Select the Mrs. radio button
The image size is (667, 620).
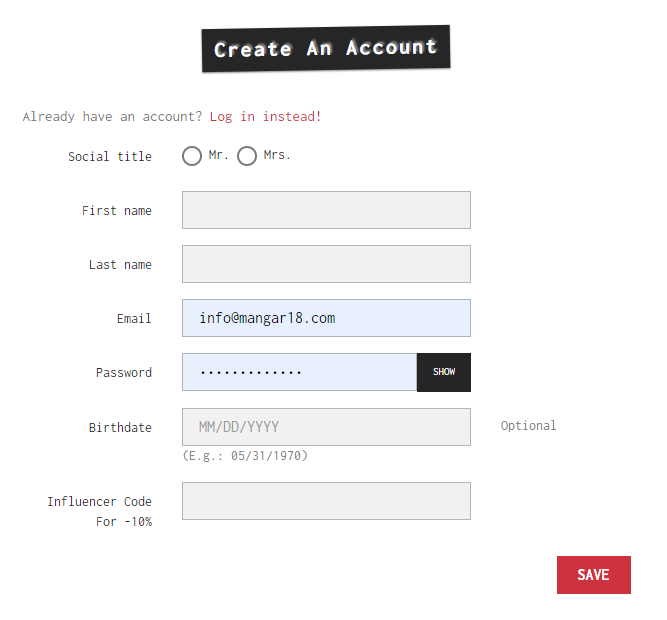(247, 156)
